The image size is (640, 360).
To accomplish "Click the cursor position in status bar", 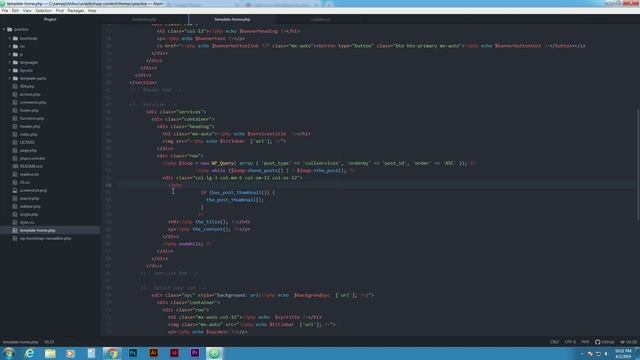I will coord(49,342).
